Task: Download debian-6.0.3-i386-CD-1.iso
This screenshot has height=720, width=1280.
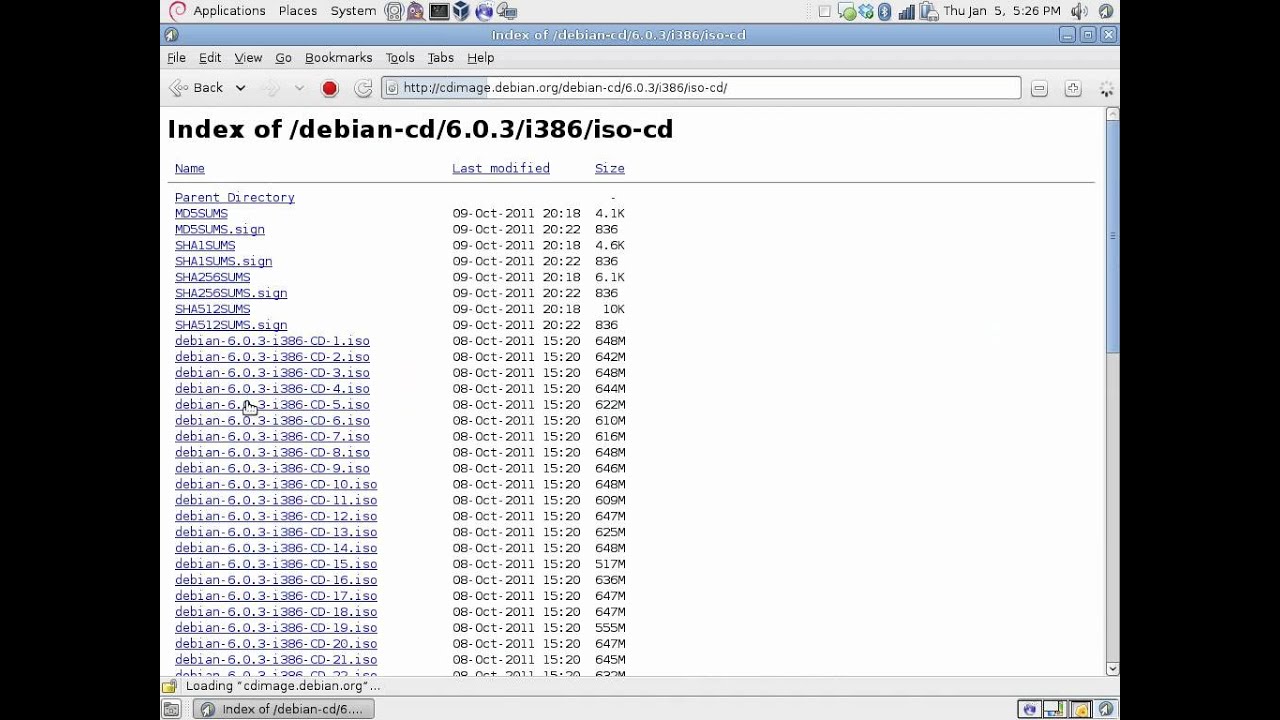Action: (272, 341)
